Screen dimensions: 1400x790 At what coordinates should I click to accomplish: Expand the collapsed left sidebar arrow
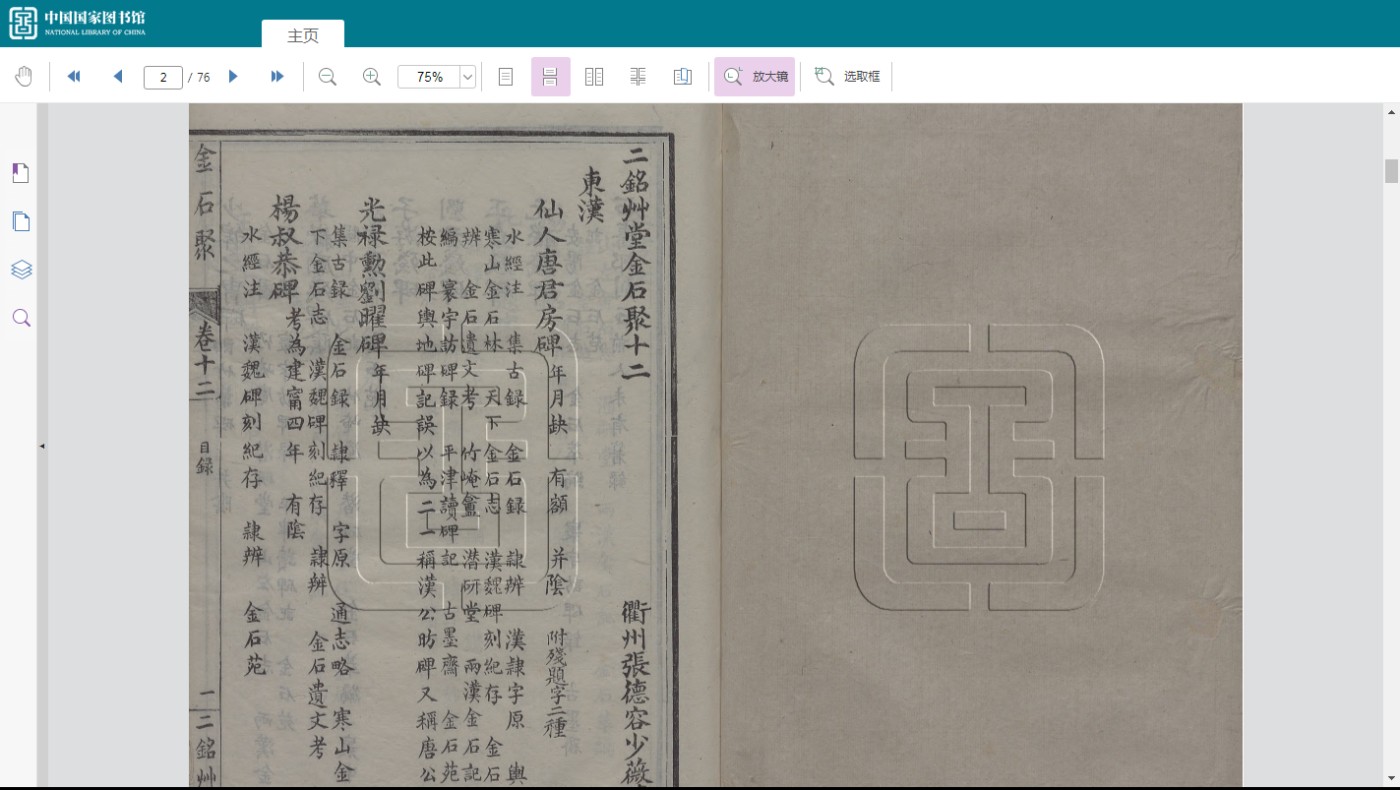tap(42, 446)
